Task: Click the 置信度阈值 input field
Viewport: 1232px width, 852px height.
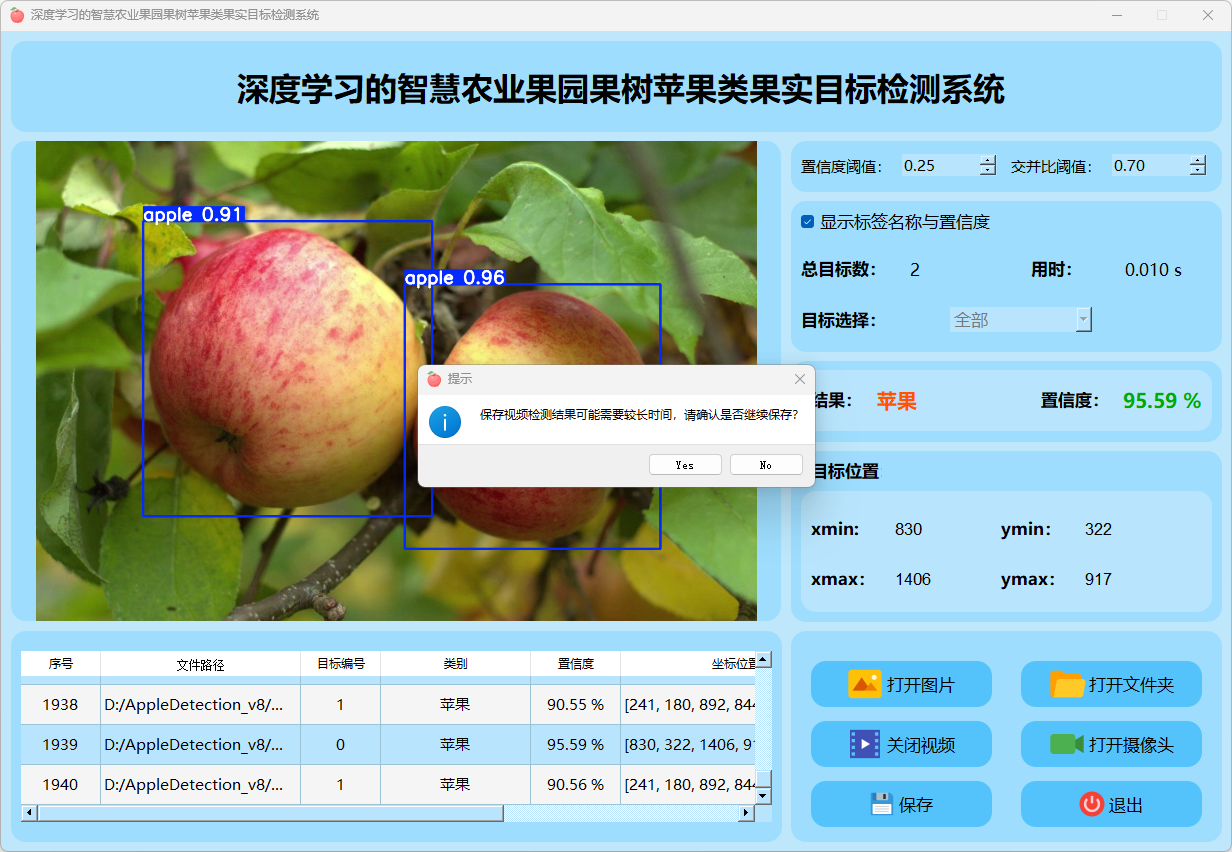Action: click(x=938, y=166)
